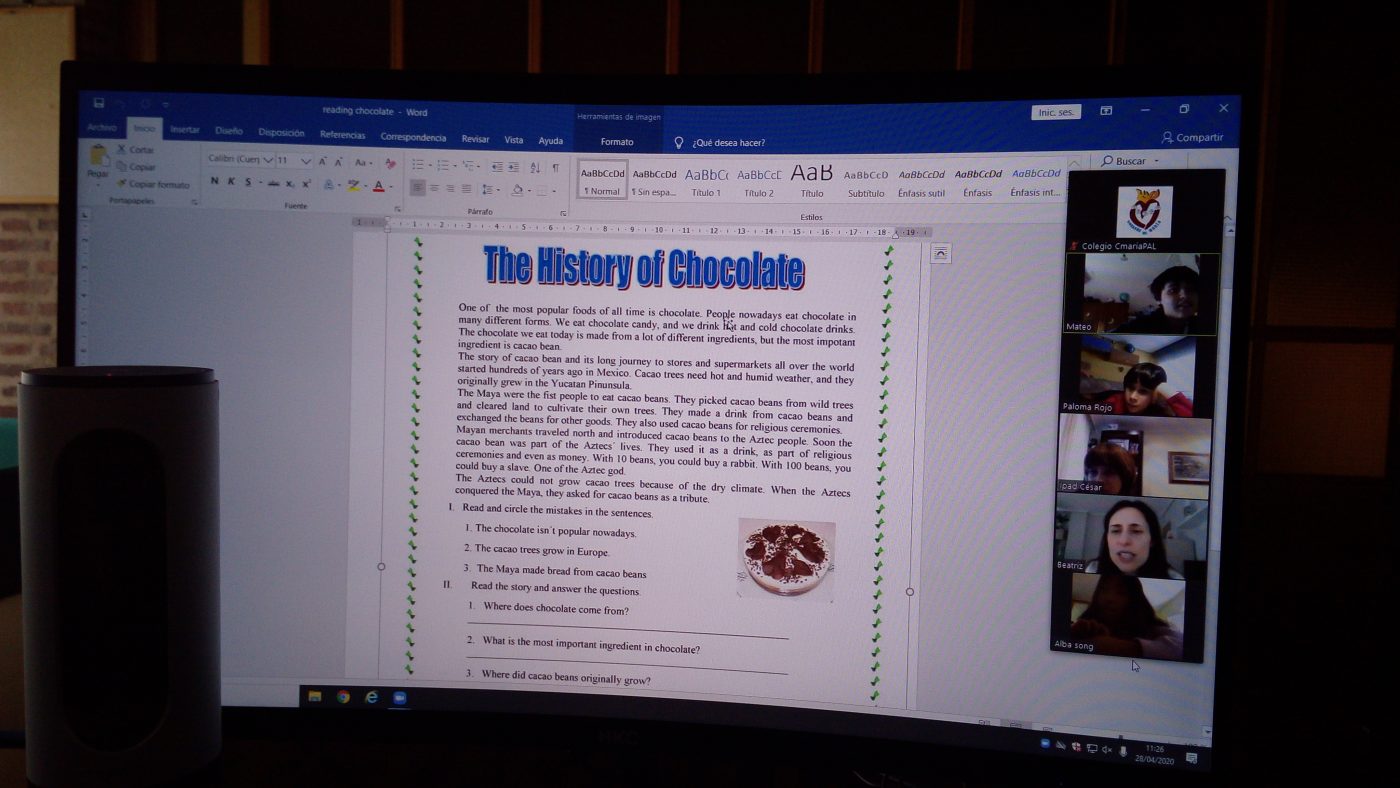Click the sort (A-Z) paragraph icon
Image resolution: width=1400 pixels, height=788 pixels.
(x=535, y=167)
